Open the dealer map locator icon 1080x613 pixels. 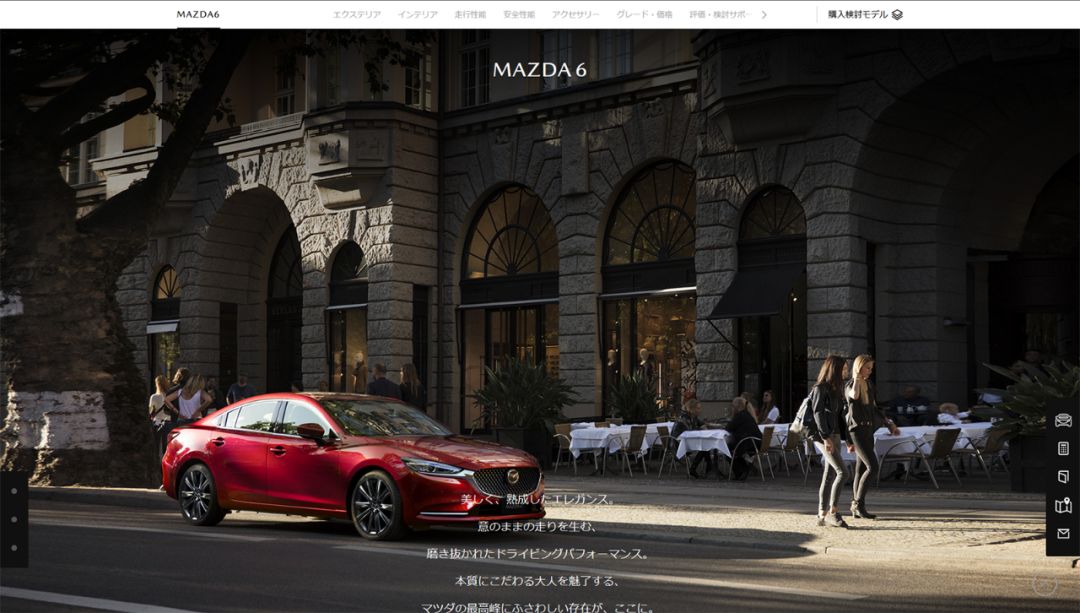point(1063,506)
